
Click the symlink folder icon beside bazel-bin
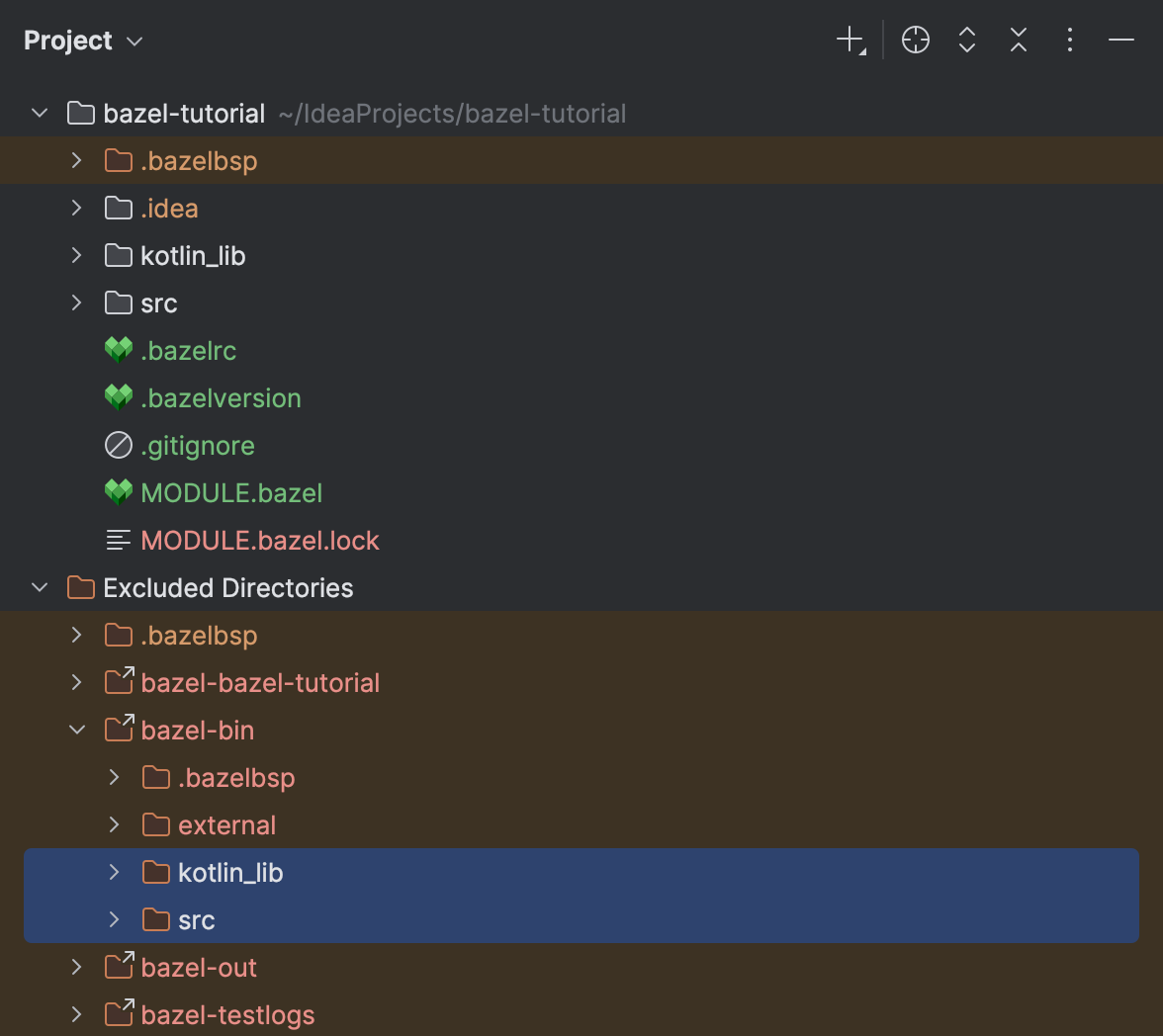pyautogui.click(x=119, y=730)
